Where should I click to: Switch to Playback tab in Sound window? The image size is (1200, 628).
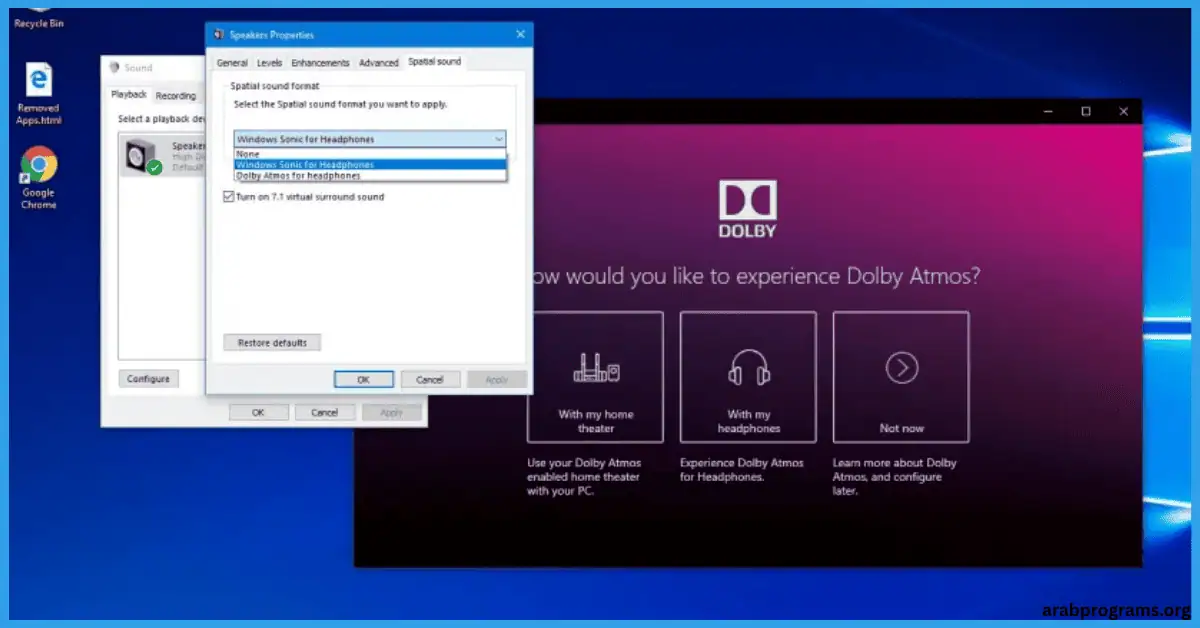(x=129, y=94)
